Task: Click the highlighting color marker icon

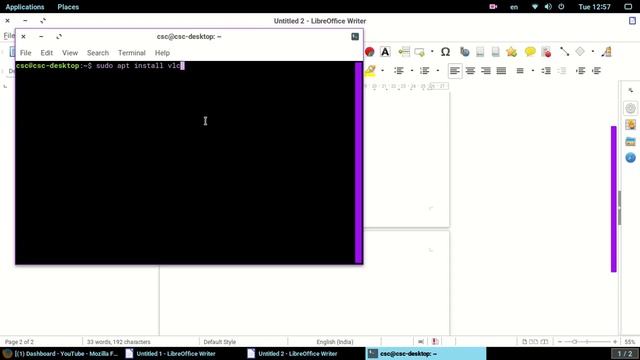Action: point(370,71)
